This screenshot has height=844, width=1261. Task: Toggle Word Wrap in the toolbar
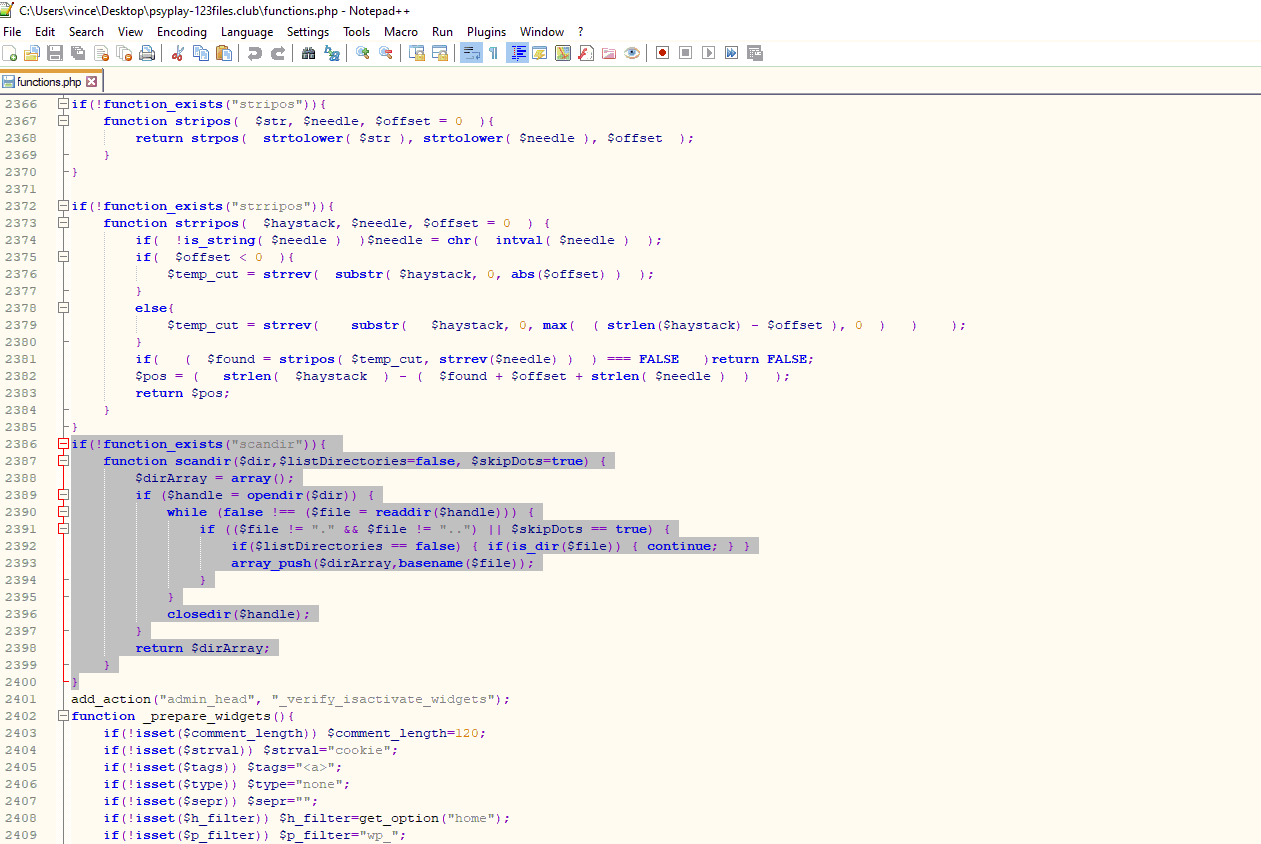pos(469,53)
